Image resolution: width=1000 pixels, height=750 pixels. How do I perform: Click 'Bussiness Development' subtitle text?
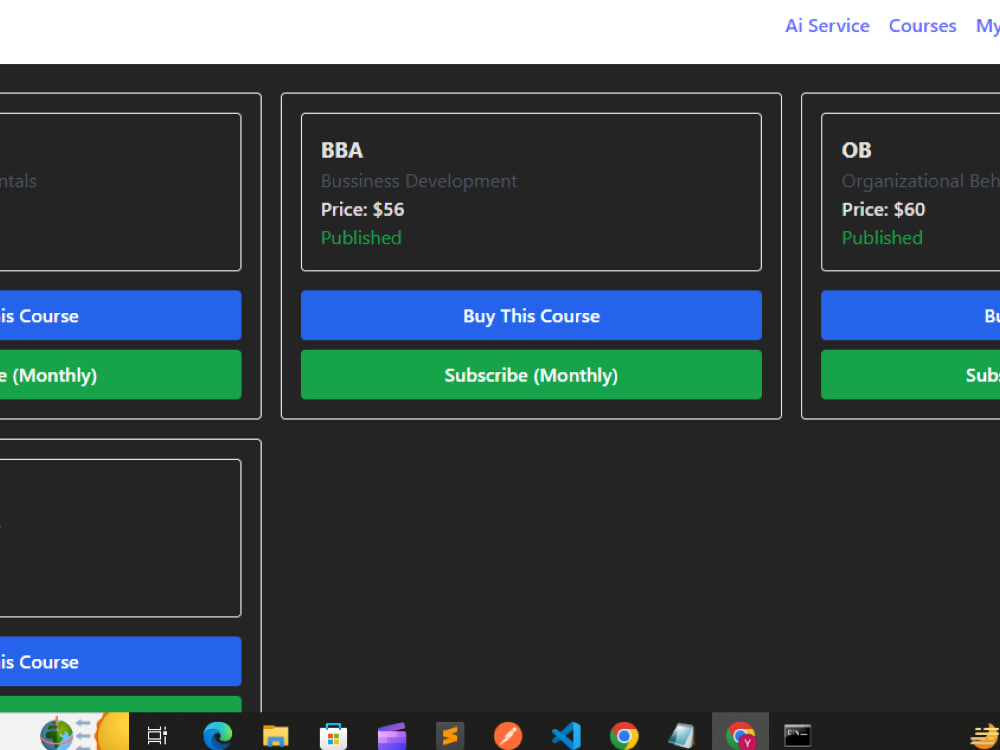[419, 181]
